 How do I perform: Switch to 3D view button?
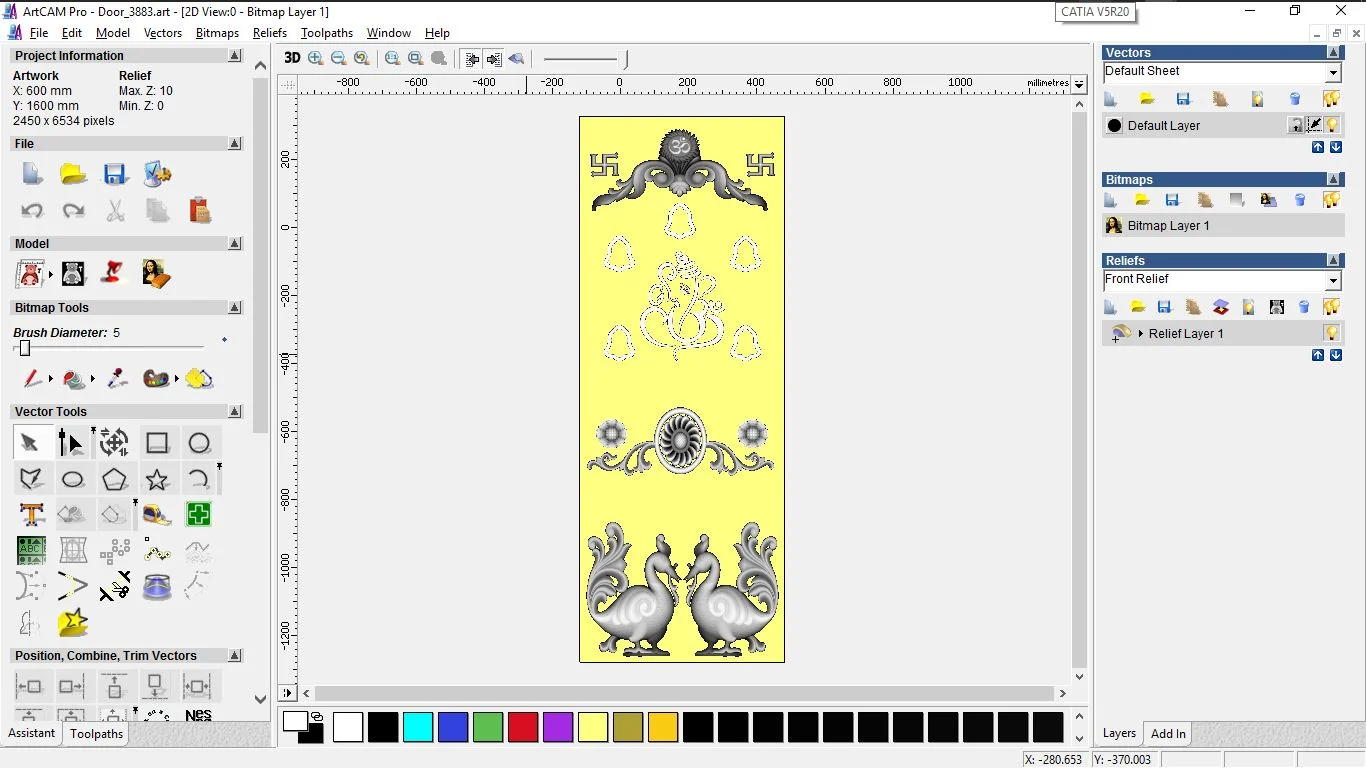pyautogui.click(x=292, y=58)
